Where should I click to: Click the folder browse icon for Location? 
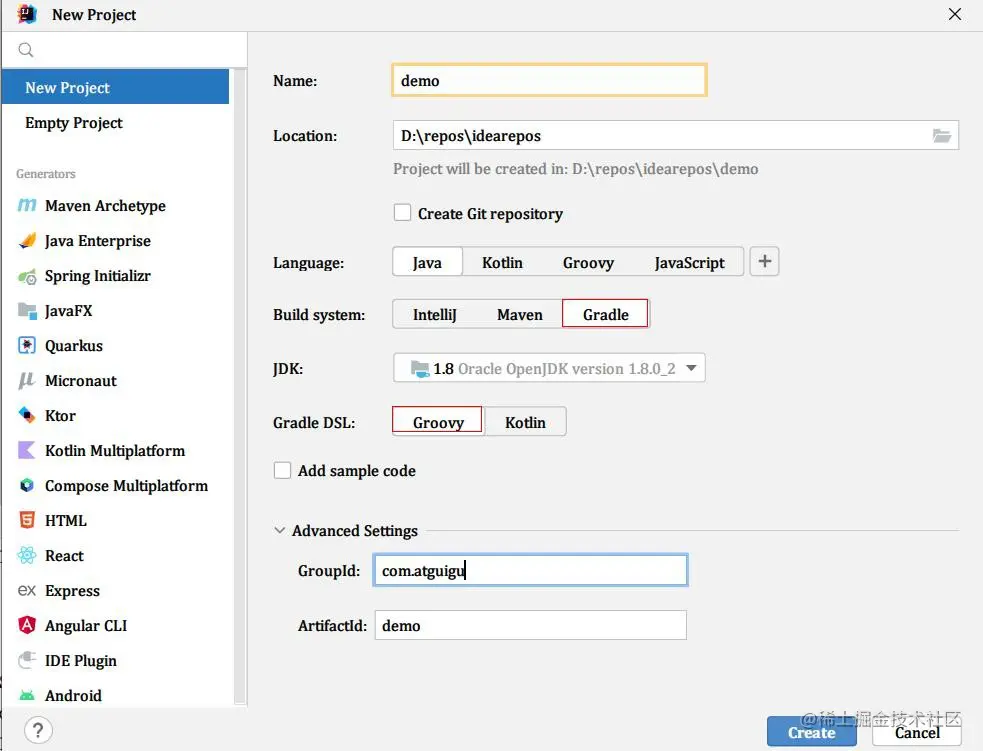941,135
